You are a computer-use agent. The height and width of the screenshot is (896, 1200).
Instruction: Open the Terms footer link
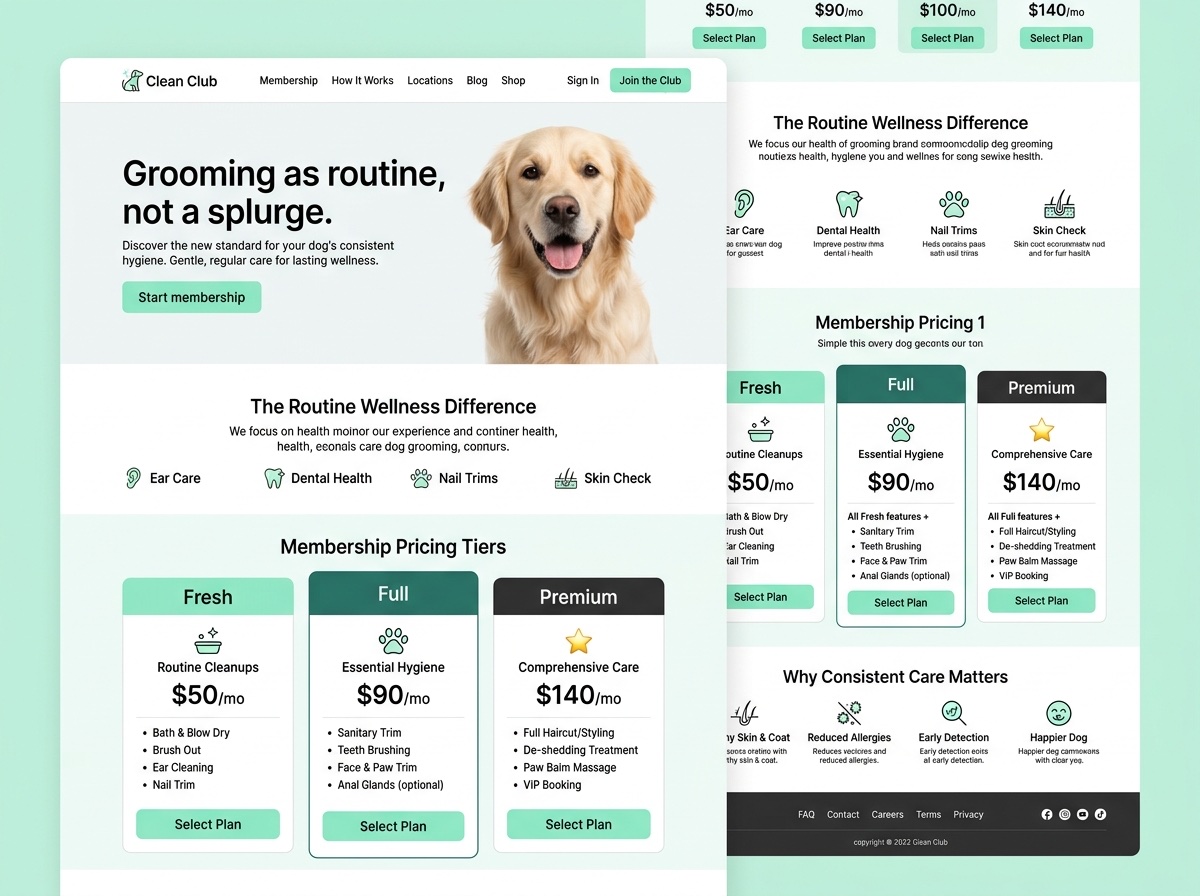tap(929, 815)
